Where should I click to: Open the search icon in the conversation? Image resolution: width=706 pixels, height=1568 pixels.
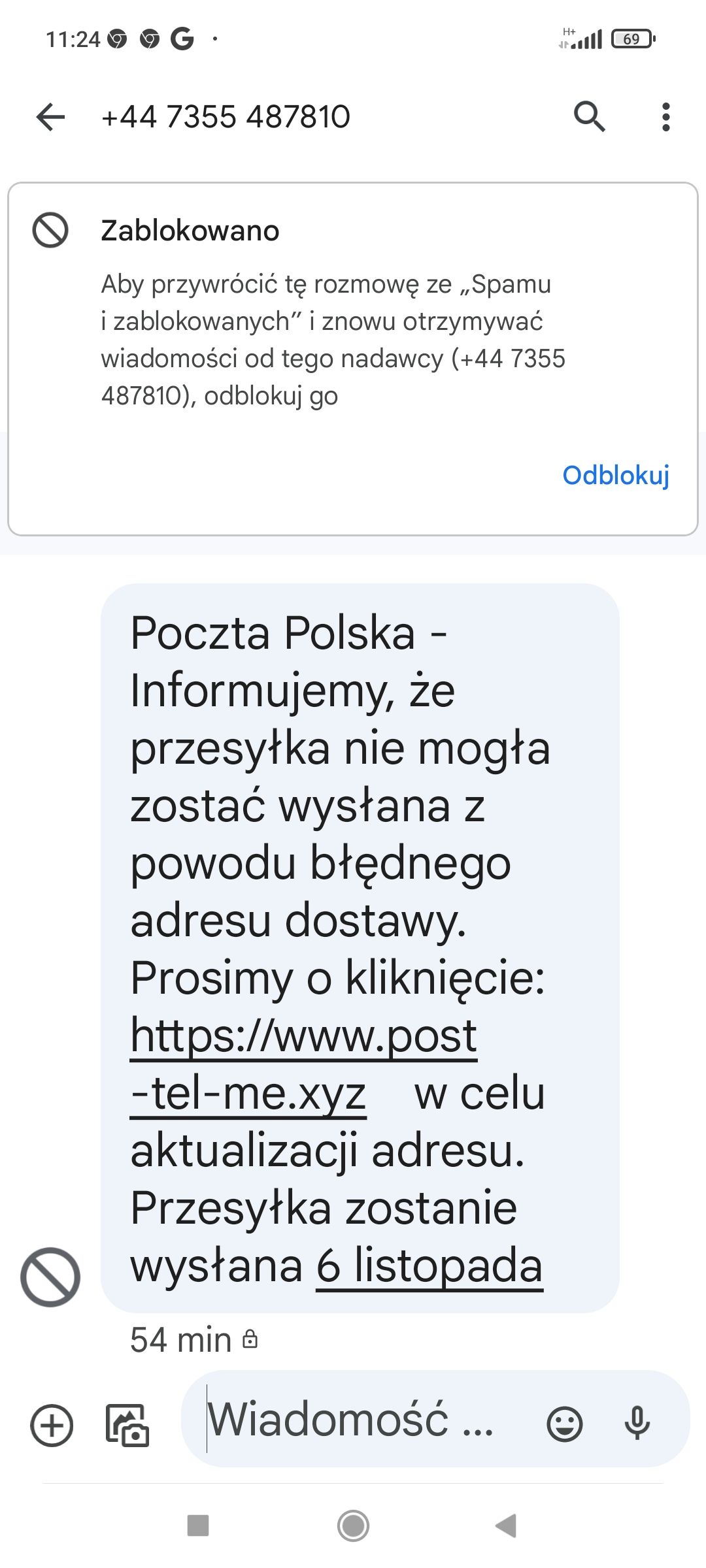click(590, 118)
